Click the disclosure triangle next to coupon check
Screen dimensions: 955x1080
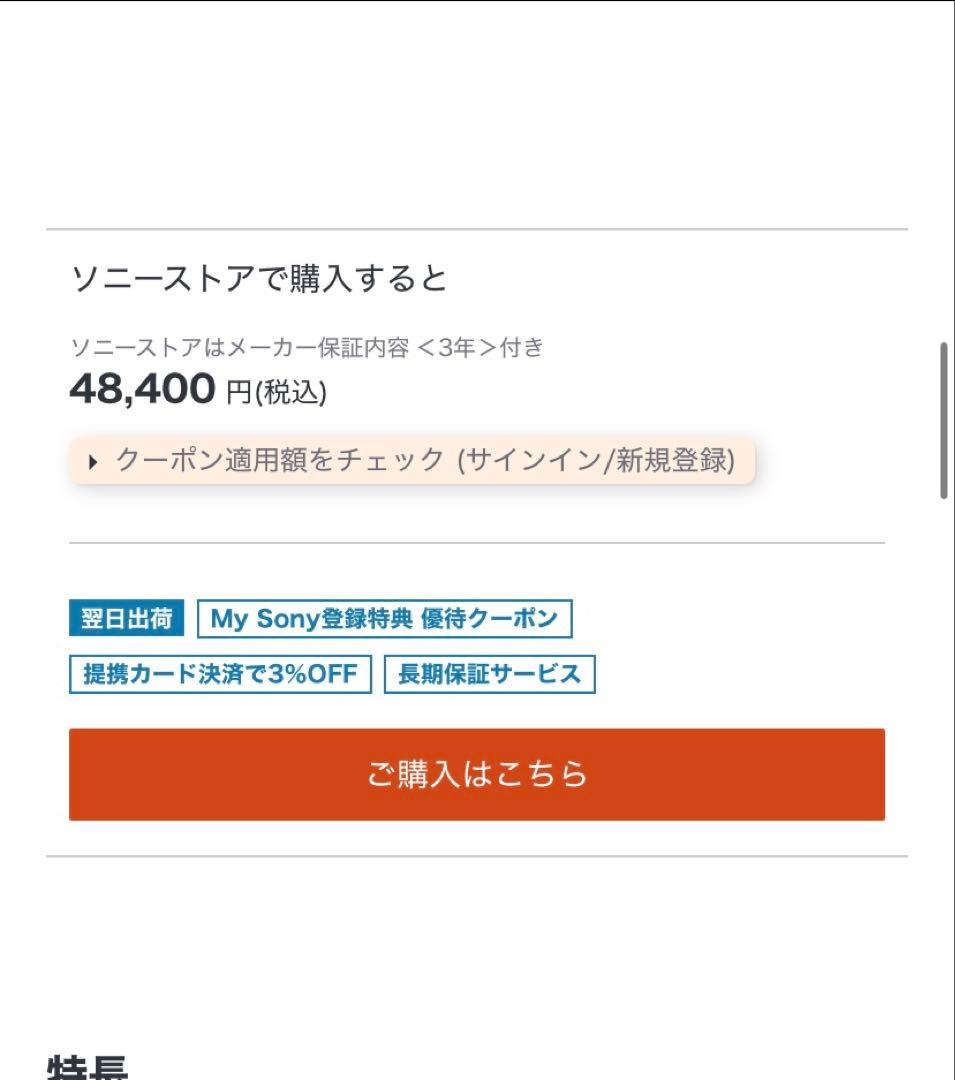coord(92,461)
